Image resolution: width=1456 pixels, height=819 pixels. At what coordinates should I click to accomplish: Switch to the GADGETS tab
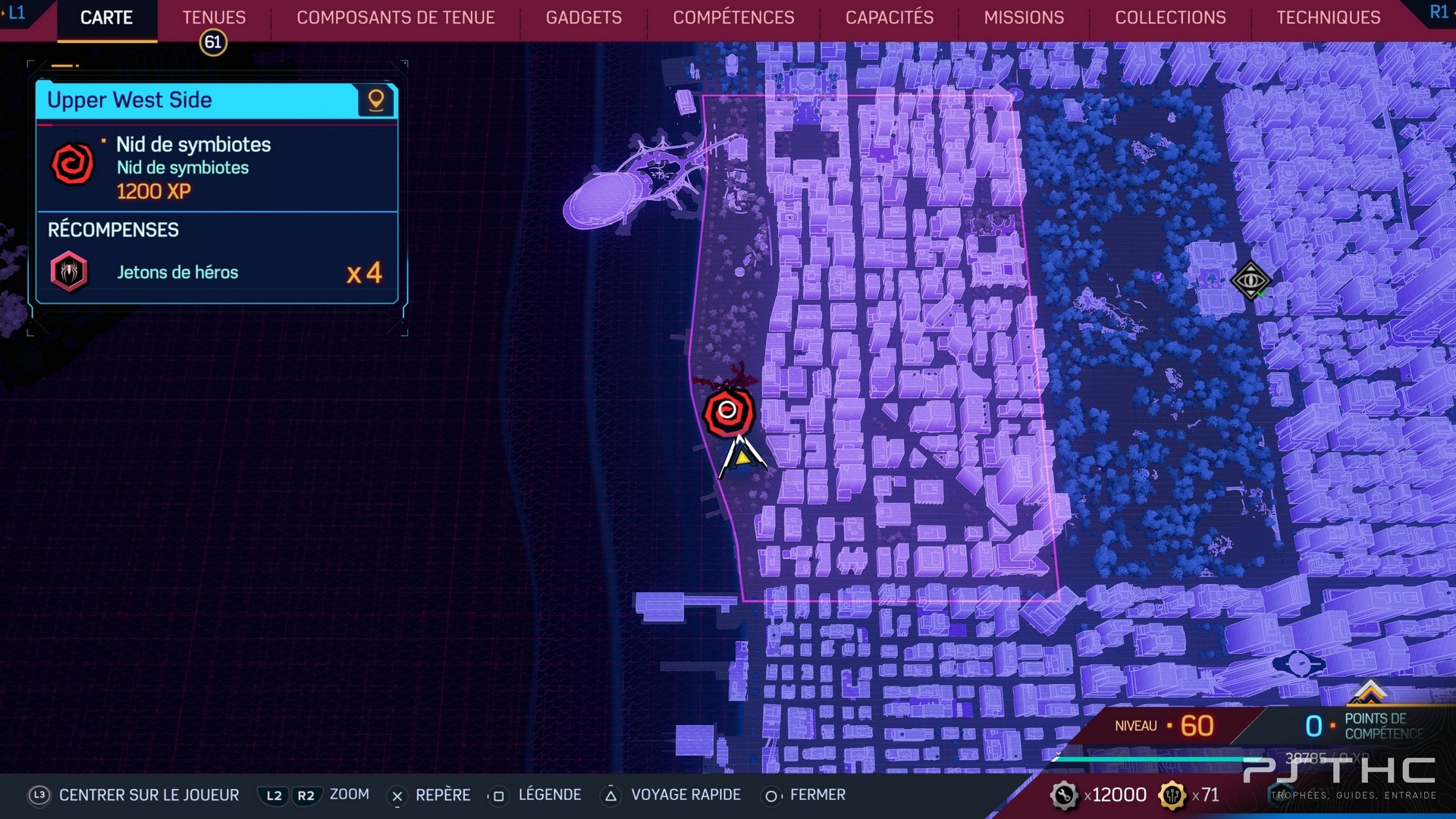584,17
